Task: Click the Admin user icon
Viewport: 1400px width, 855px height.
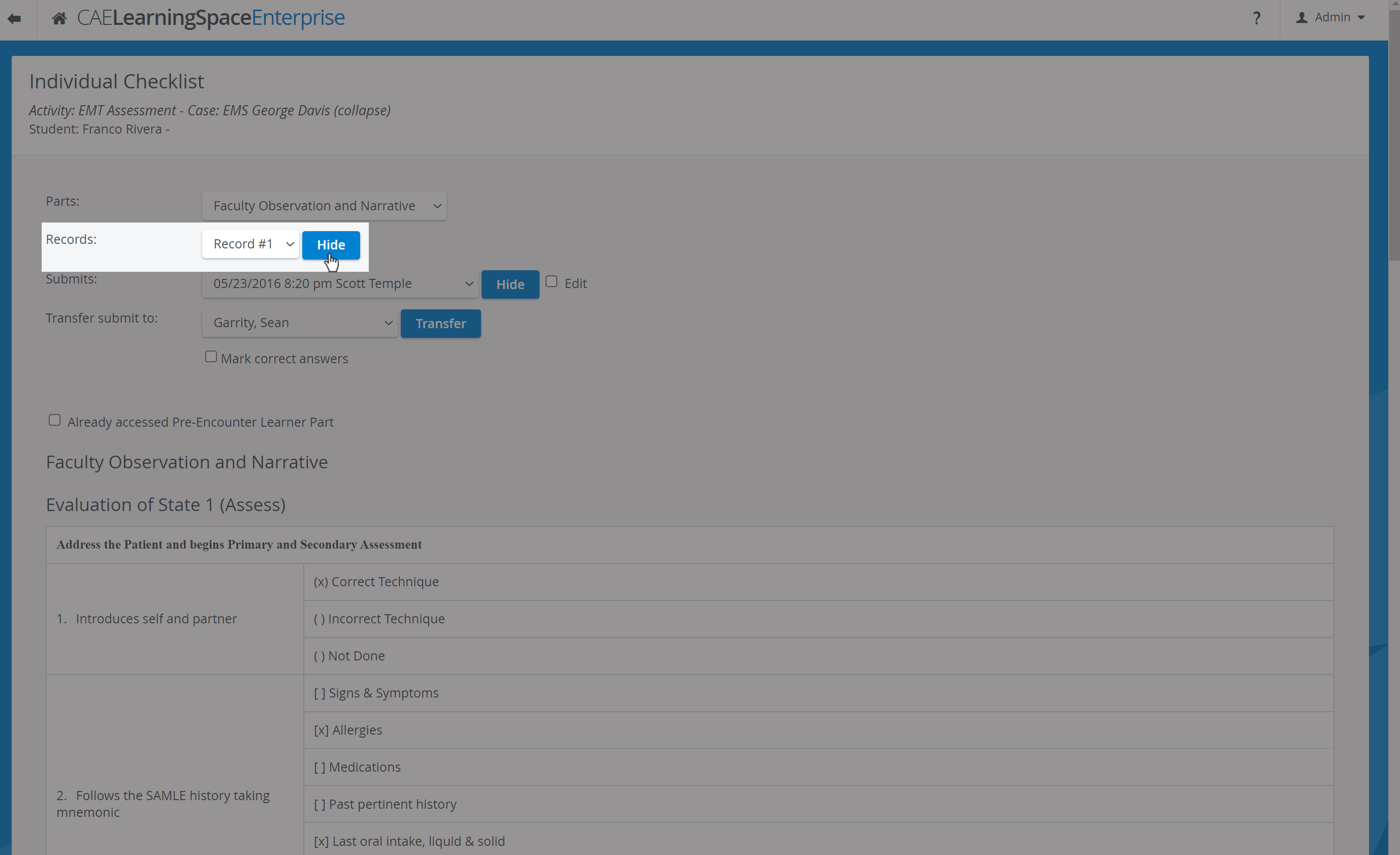Action: point(1301,18)
